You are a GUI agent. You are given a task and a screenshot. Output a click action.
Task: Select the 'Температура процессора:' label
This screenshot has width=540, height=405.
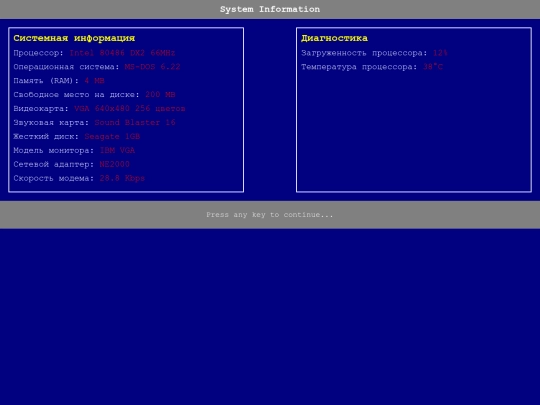click(359, 67)
